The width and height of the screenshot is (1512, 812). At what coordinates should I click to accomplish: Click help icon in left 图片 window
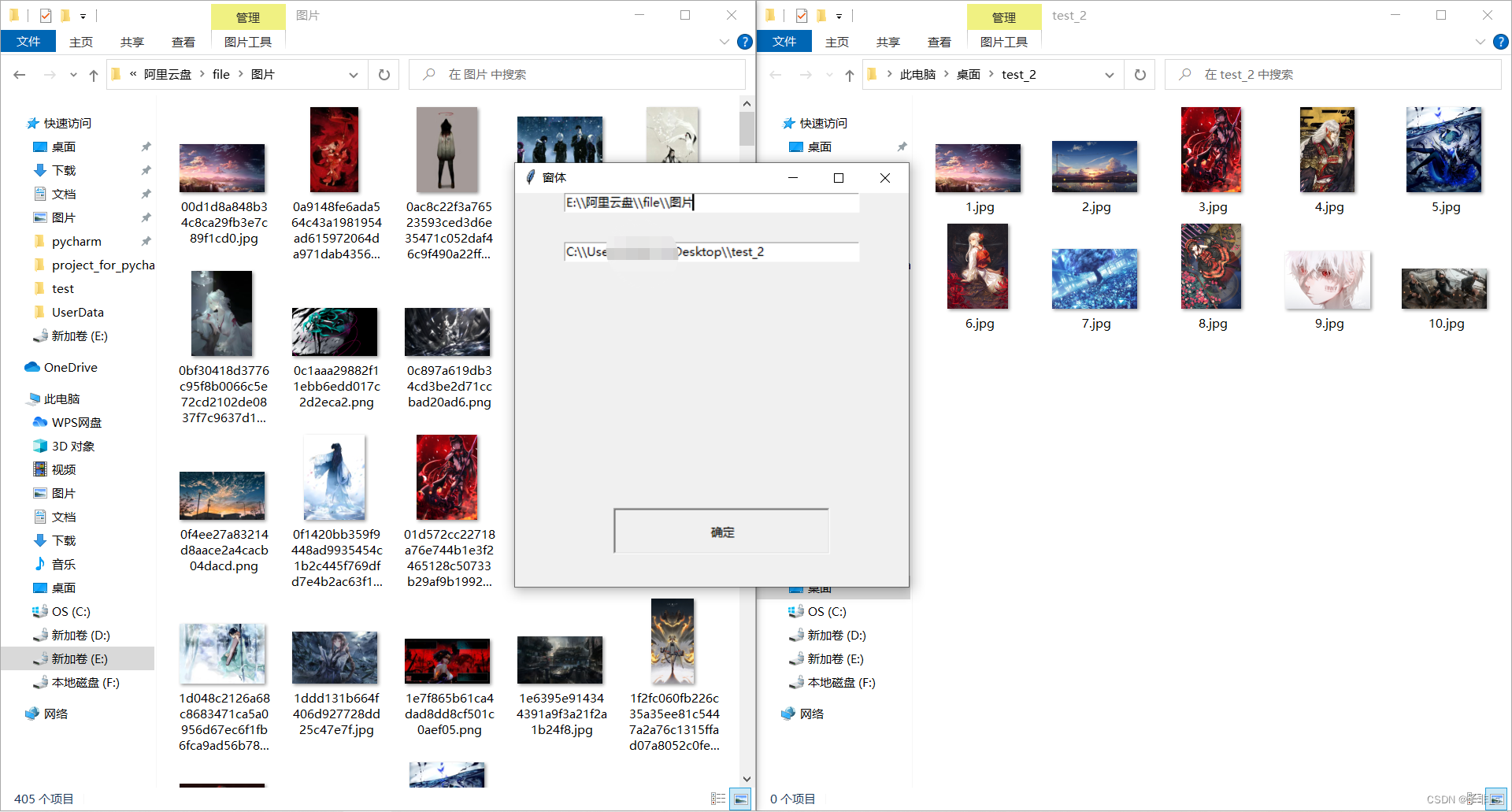click(745, 42)
